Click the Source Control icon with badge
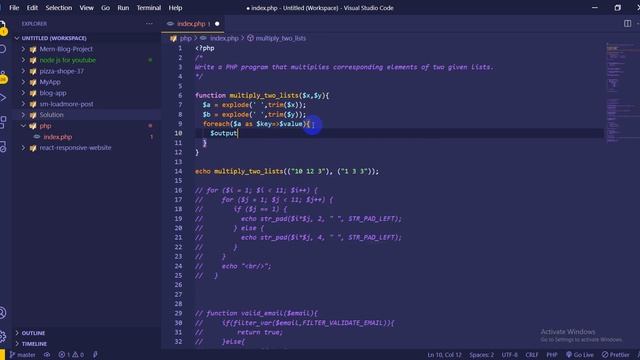Screen dimensions: 640x360 (x=3, y=77)
